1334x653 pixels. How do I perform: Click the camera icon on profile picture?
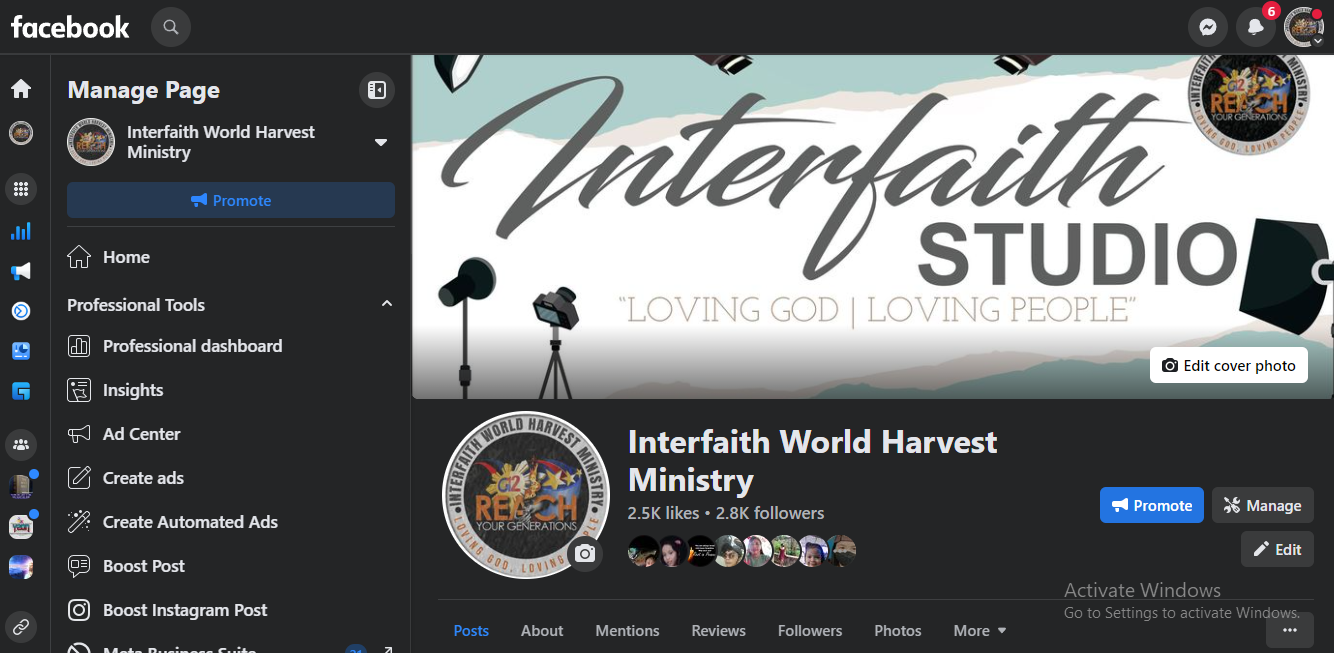(x=585, y=553)
